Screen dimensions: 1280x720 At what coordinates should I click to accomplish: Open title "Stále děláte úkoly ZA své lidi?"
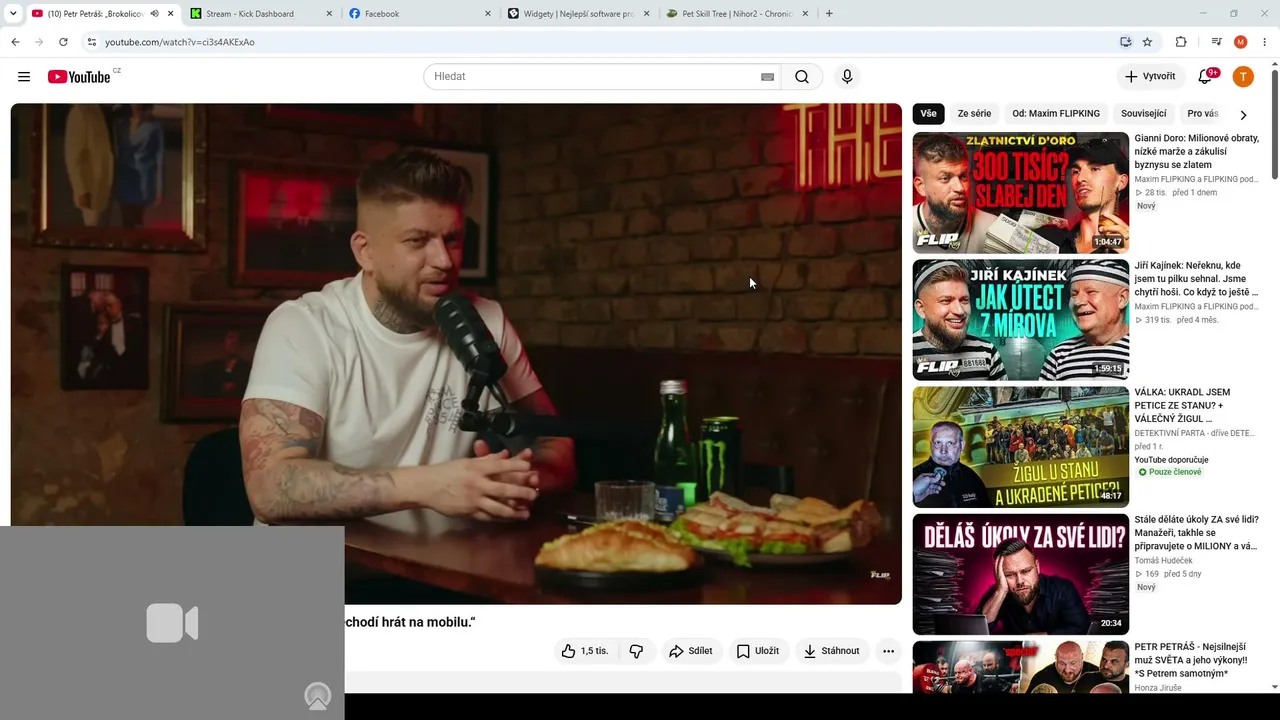[1197, 533]
